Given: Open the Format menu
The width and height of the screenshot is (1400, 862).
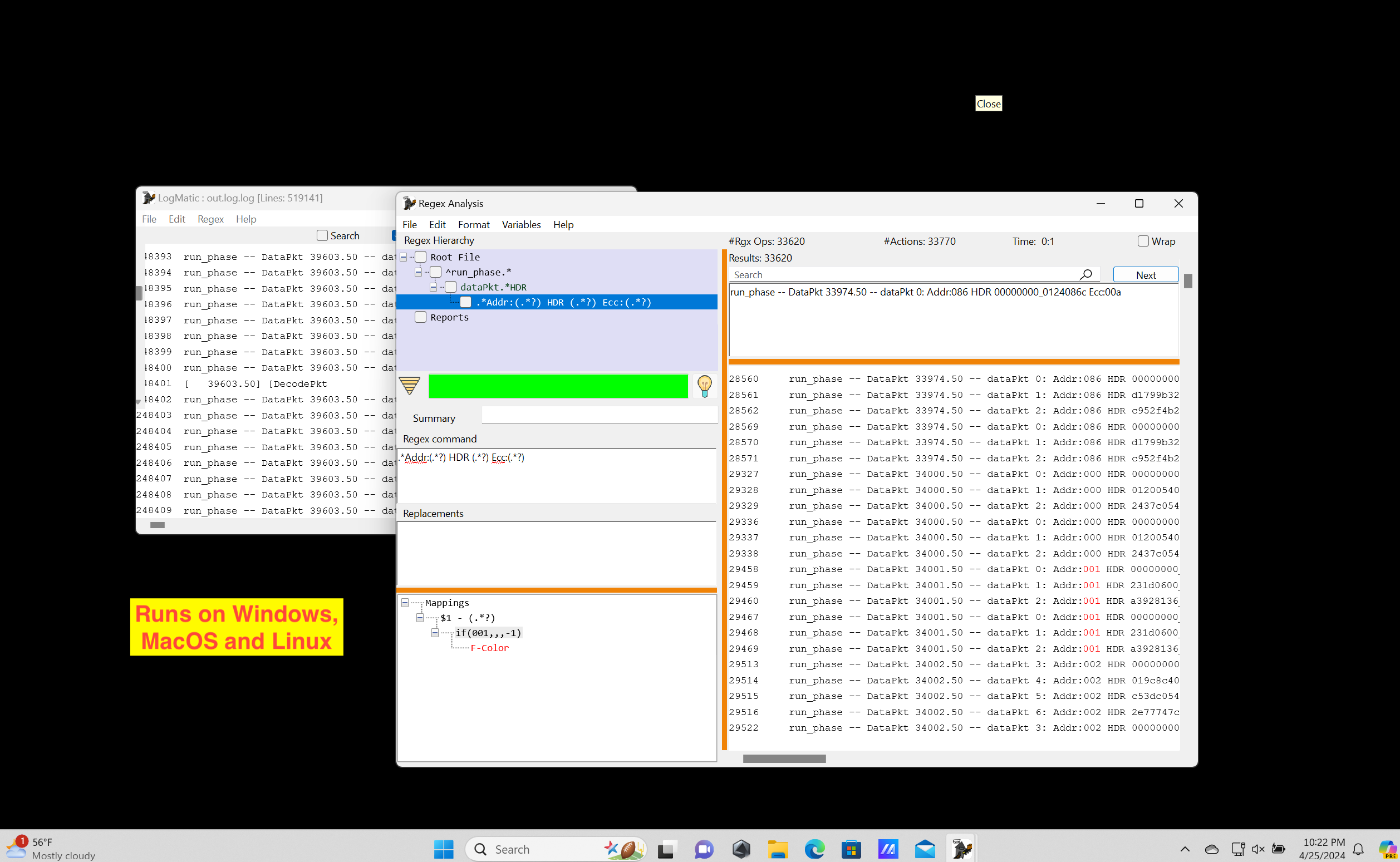Looking at the screenshot, I should [473, 225].
